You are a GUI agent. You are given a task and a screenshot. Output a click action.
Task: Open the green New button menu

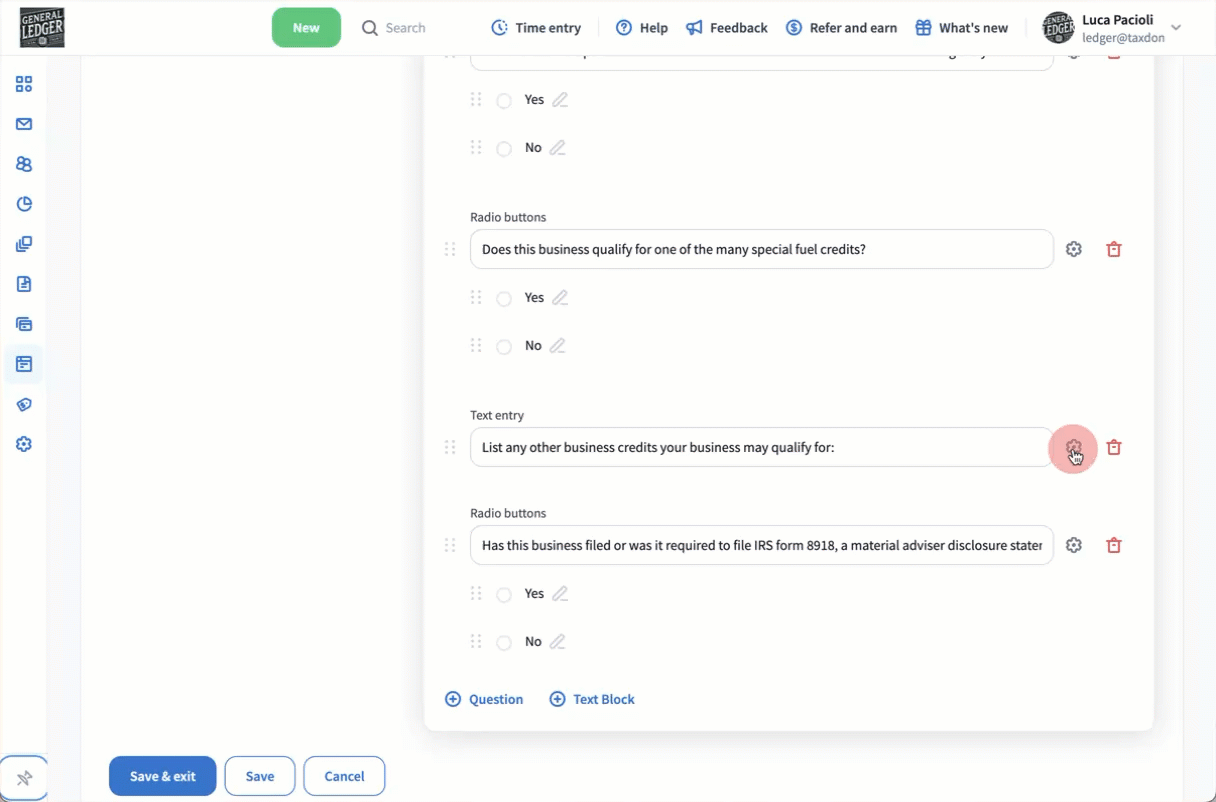click(x=306, y=28)
